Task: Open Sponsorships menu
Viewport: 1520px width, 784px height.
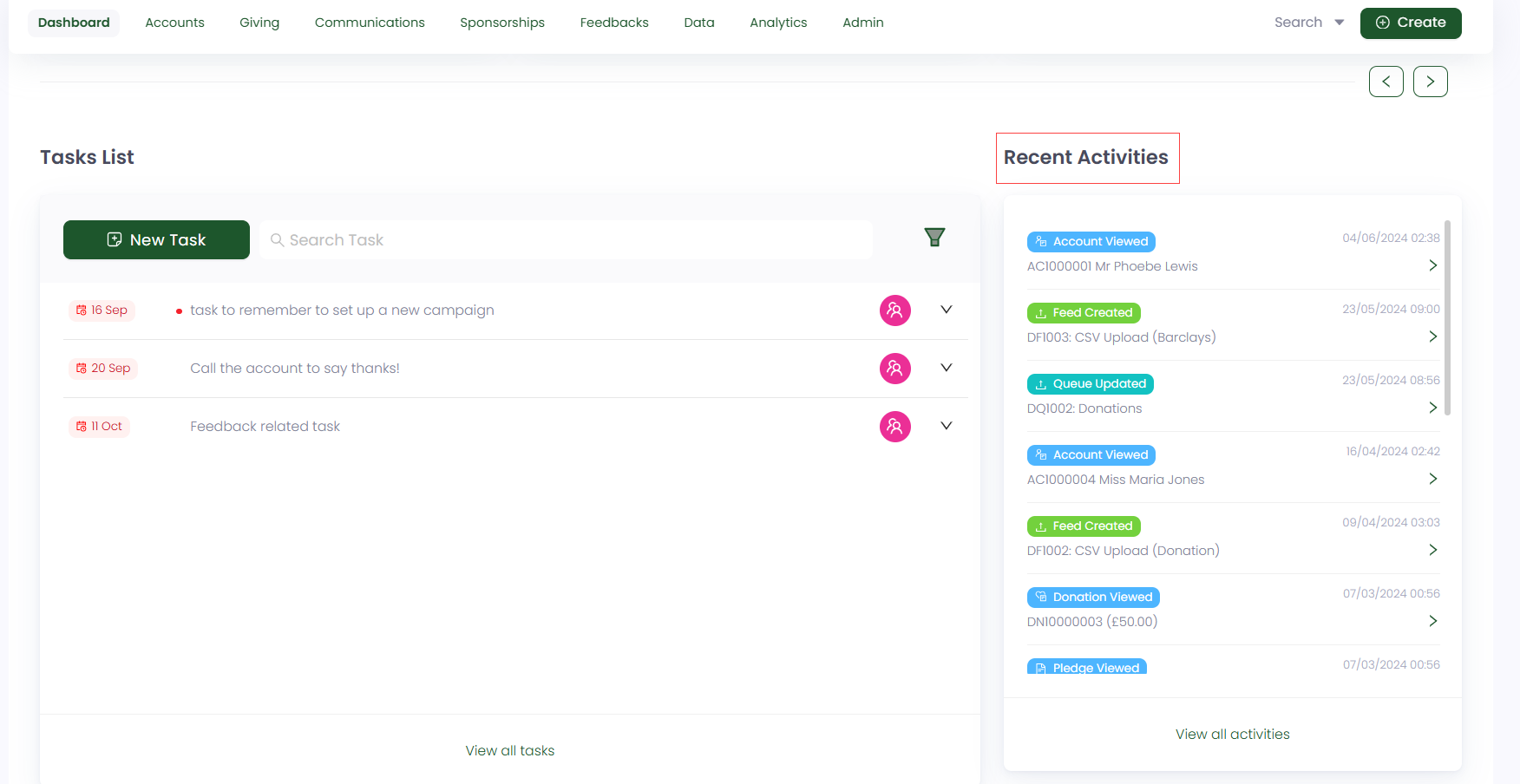Action: coord(502,23)
